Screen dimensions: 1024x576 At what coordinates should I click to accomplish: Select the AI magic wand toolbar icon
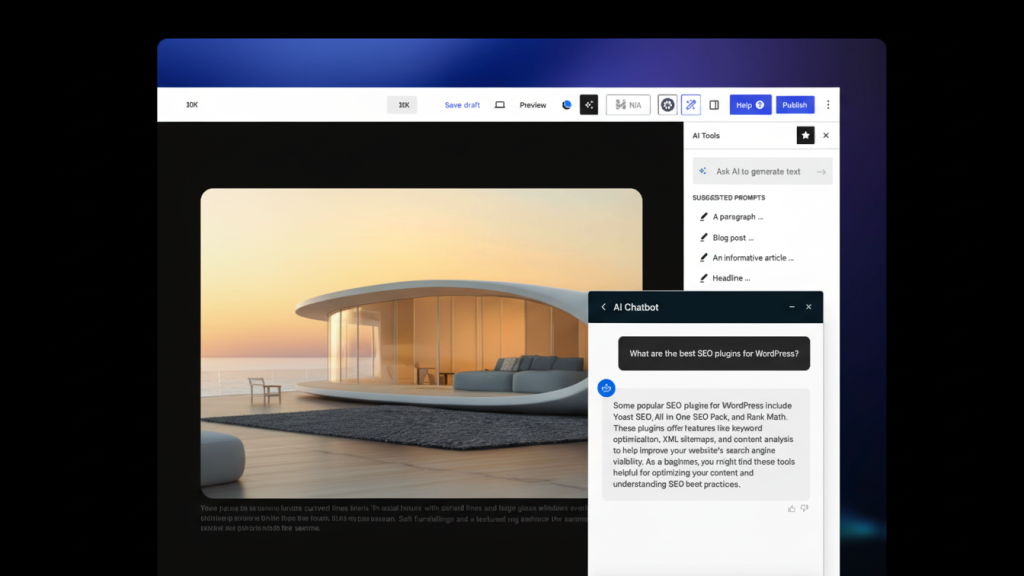(691, 105)
